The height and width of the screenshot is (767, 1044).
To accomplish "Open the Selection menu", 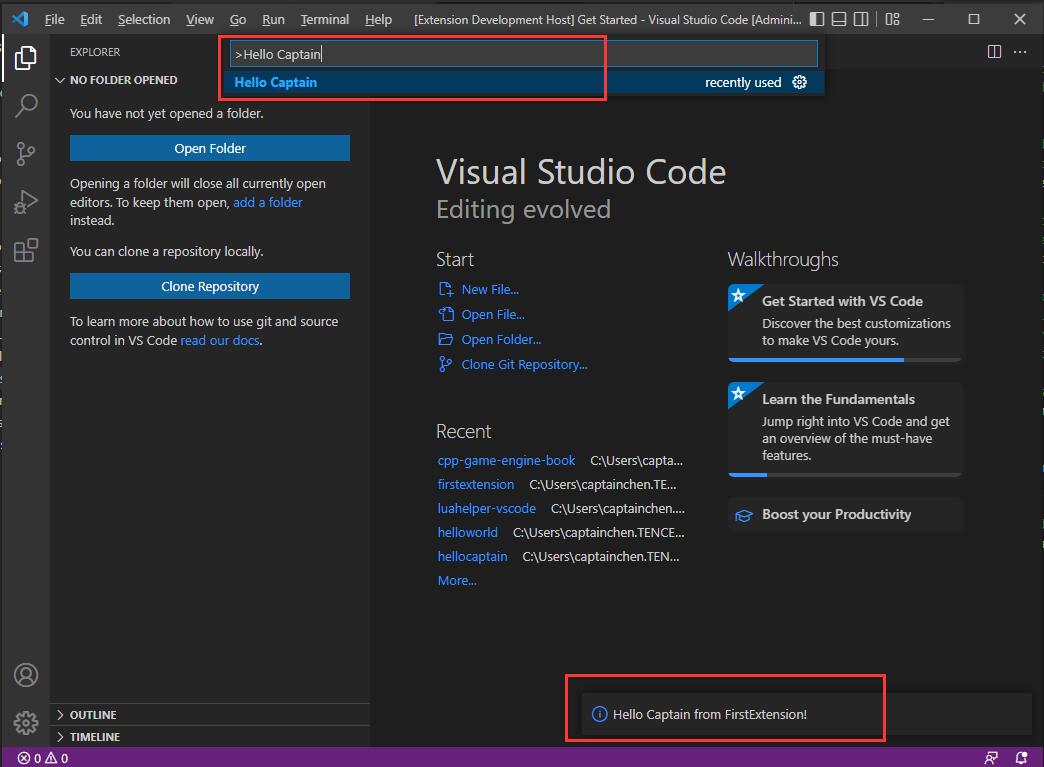I will (x=144, y=19).
